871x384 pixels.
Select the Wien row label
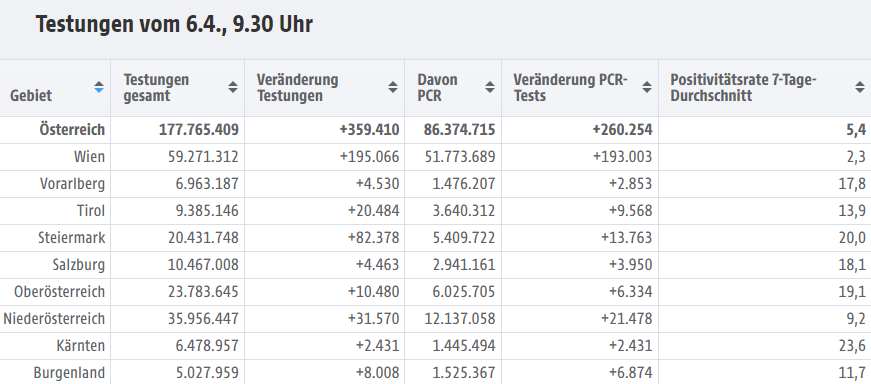(89, 157)
